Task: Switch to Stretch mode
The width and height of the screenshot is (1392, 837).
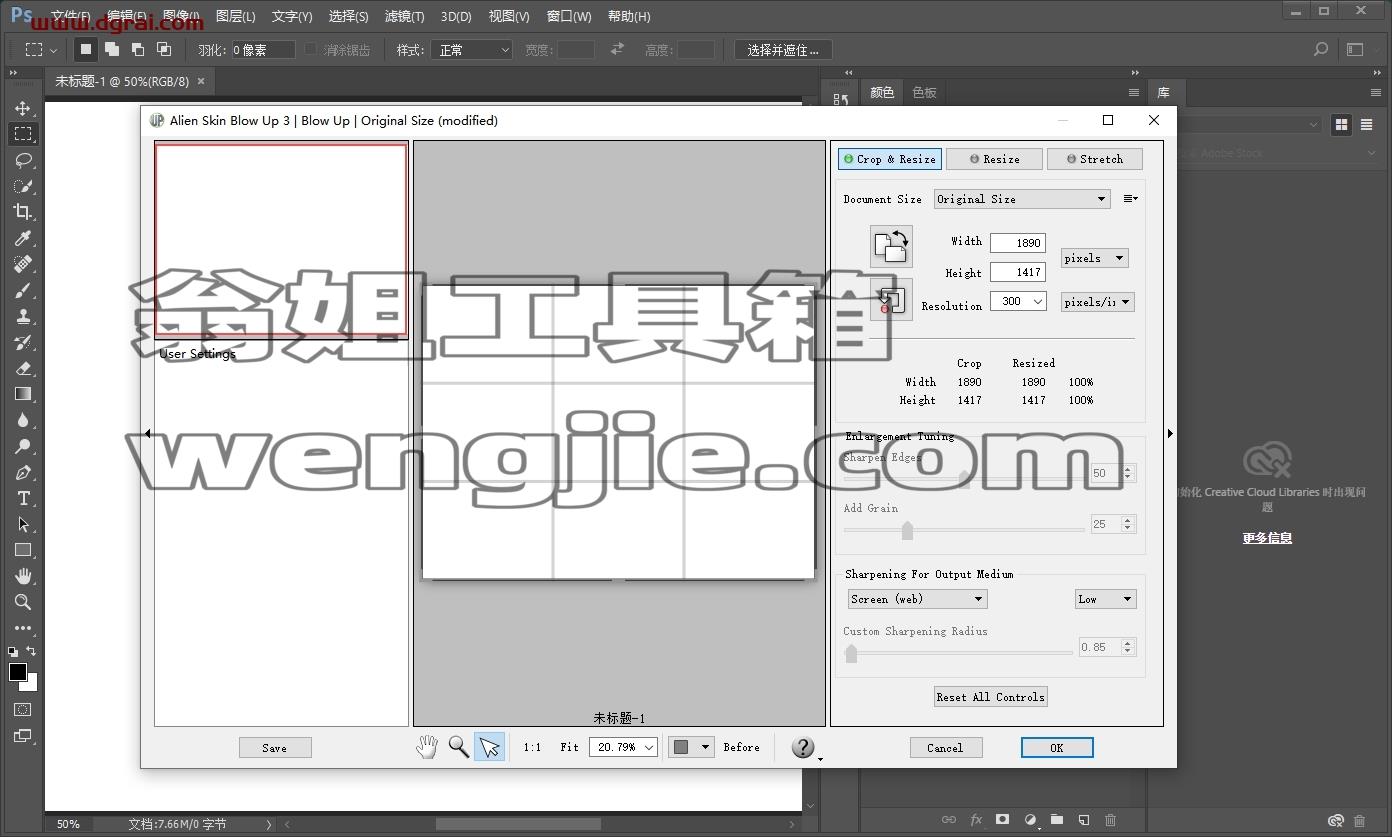Action: 1094,159
